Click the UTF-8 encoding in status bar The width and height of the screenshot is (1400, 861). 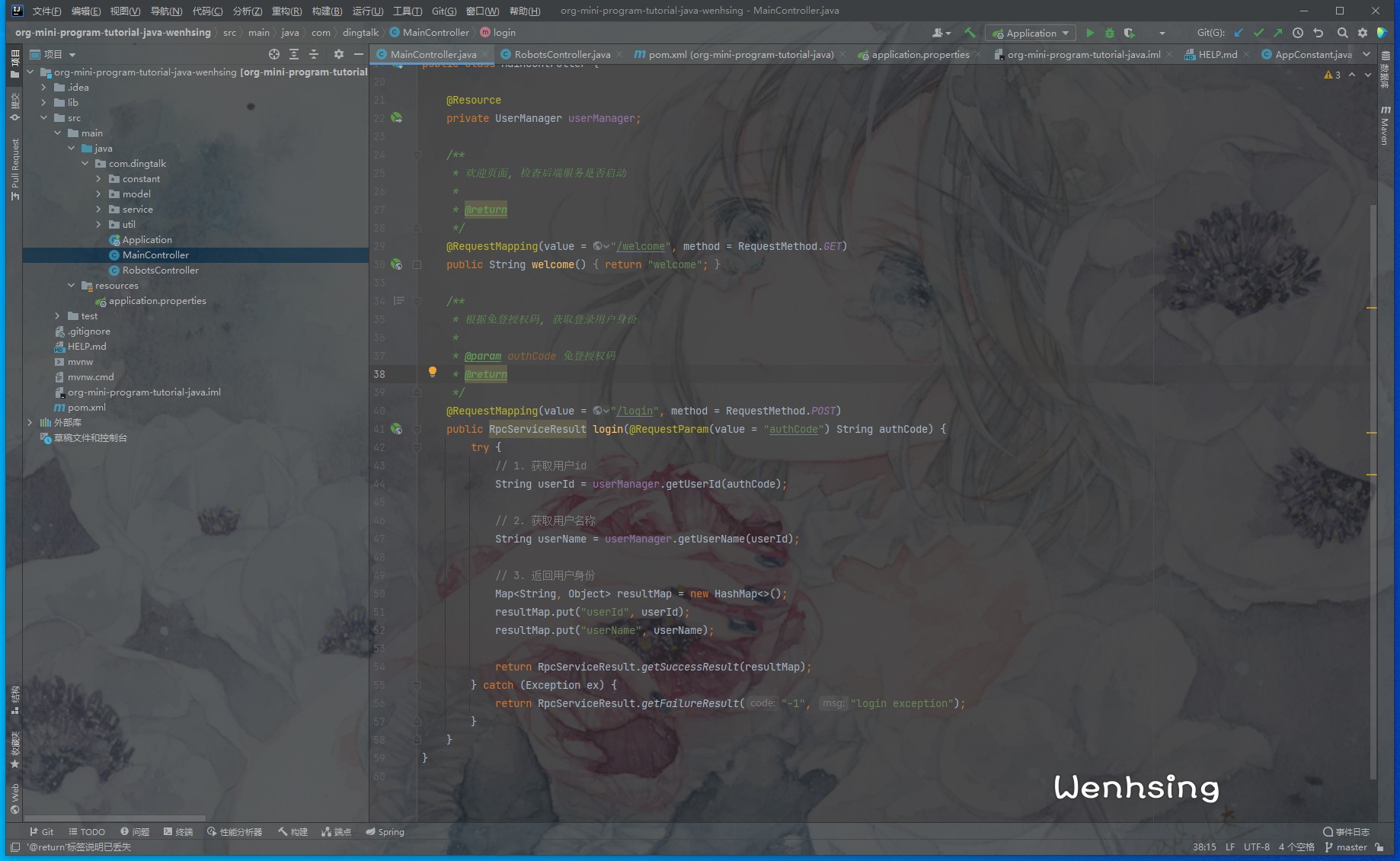pos(1257,847)
